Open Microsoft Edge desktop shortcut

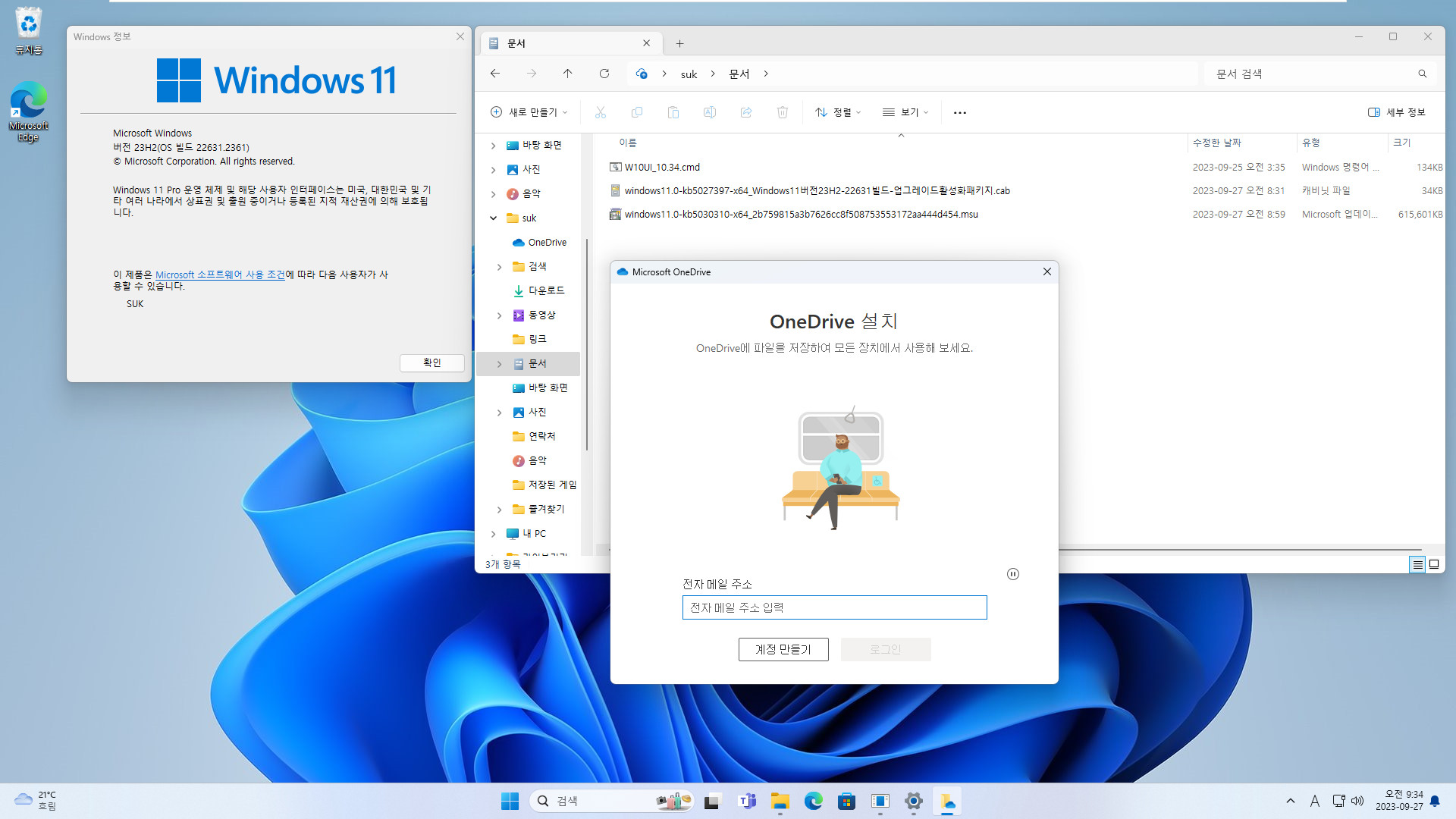coord(28,111)
